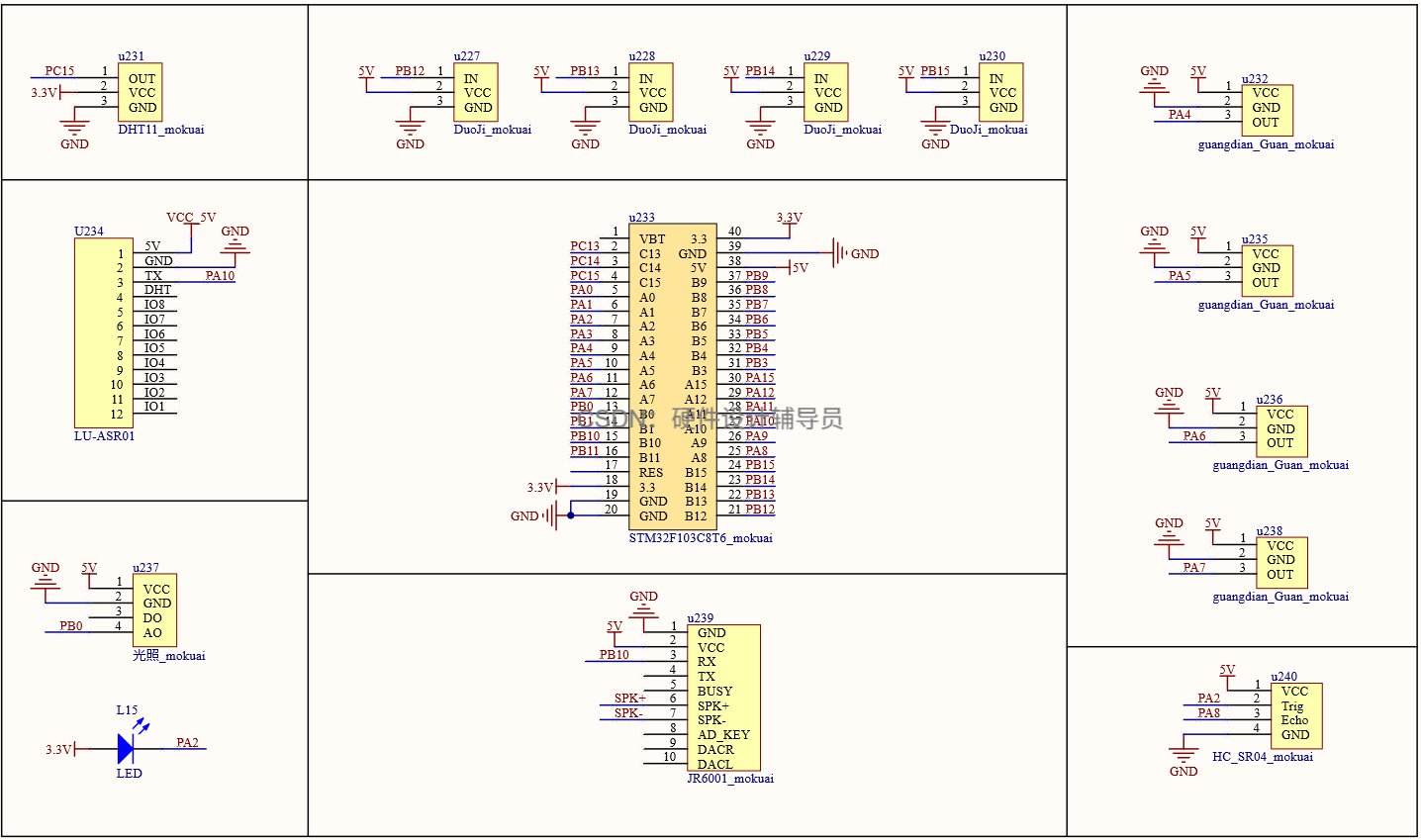Select the GND power symbol beneath u231
The width and height of the screenshot is (1421, 840).
pos(74,127)
